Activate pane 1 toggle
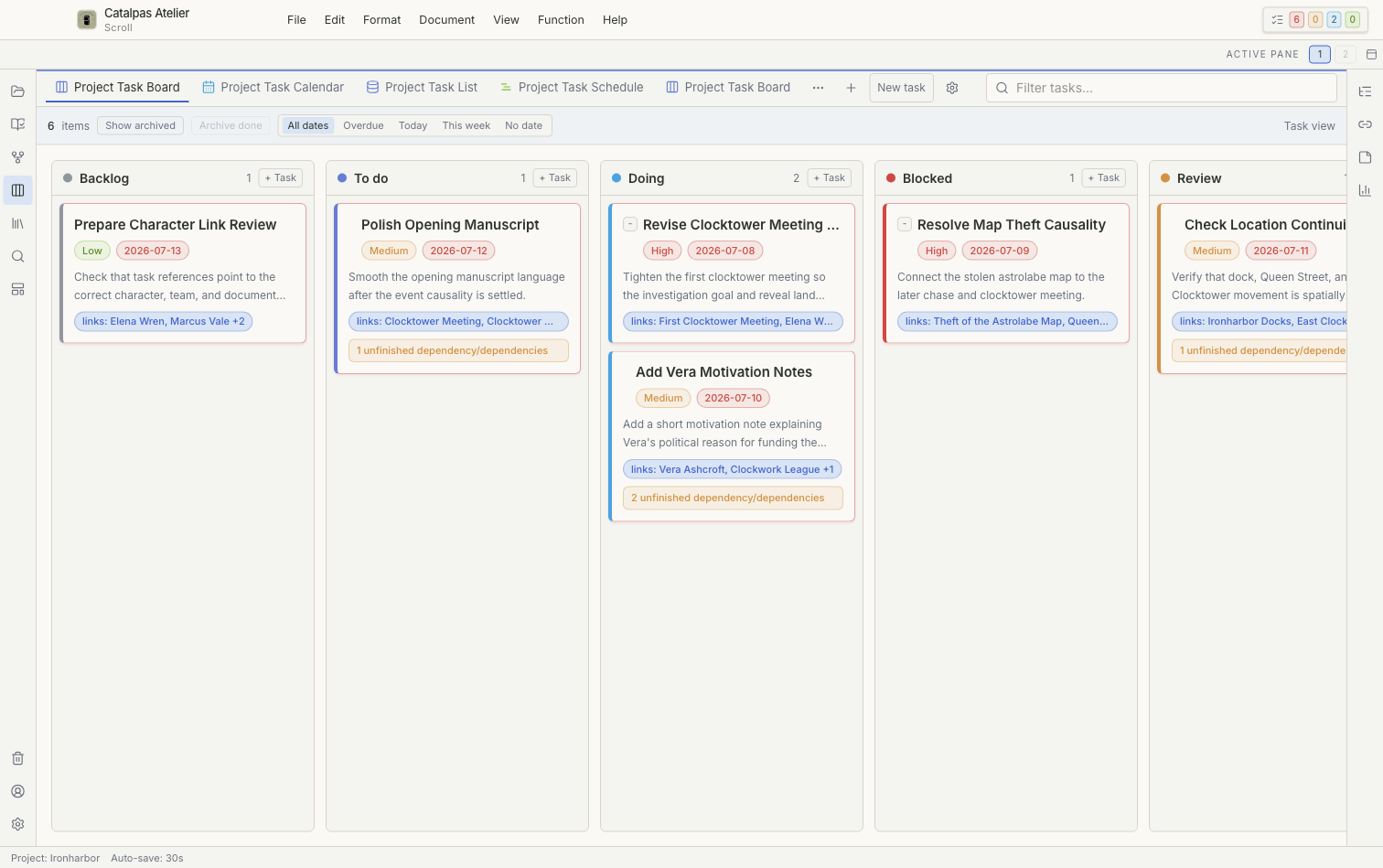Image resolution: width=1383 pixels, height=868 pixels. pyautogui.click(x=1319, y=54)
